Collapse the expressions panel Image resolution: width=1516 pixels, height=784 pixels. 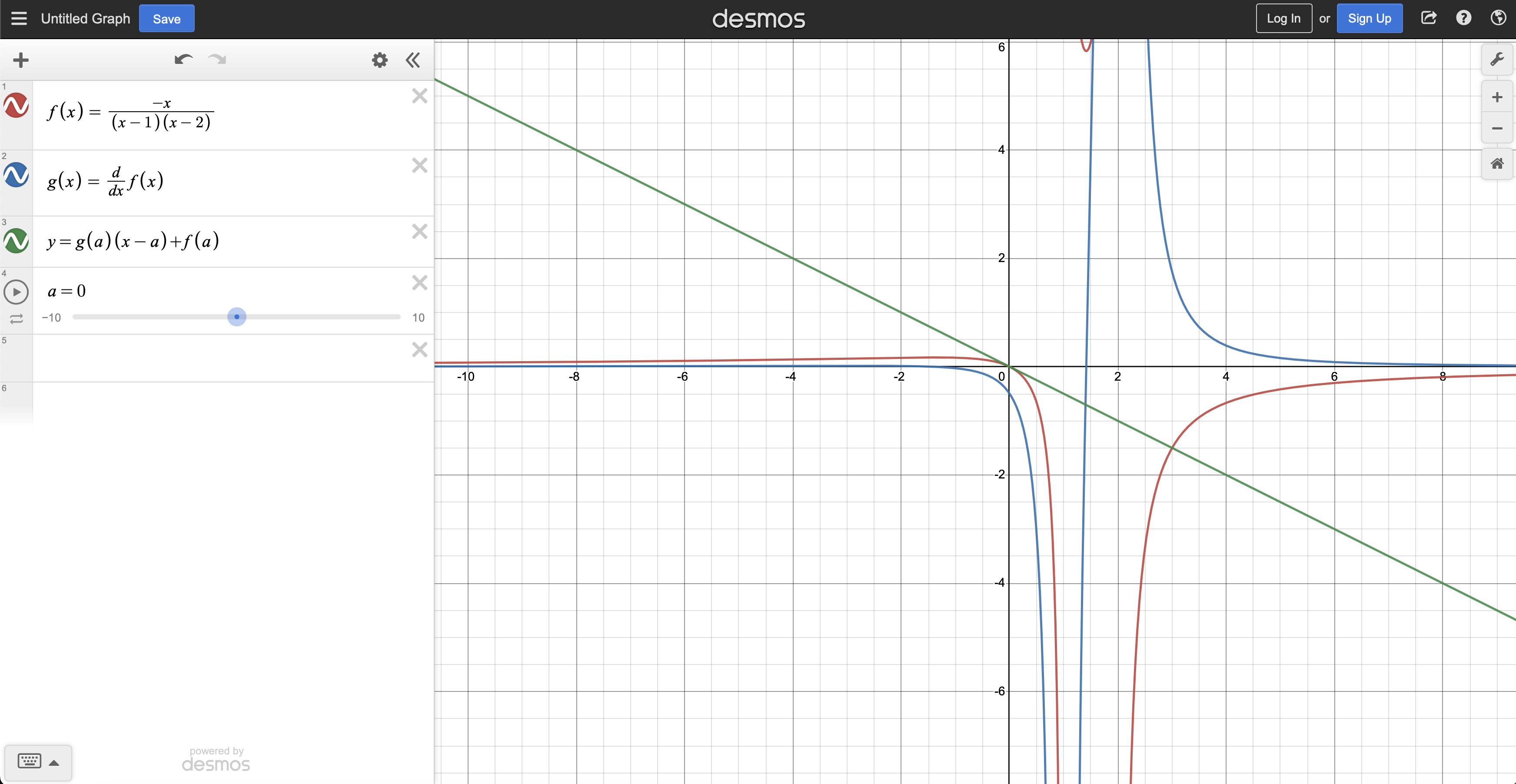412,60
